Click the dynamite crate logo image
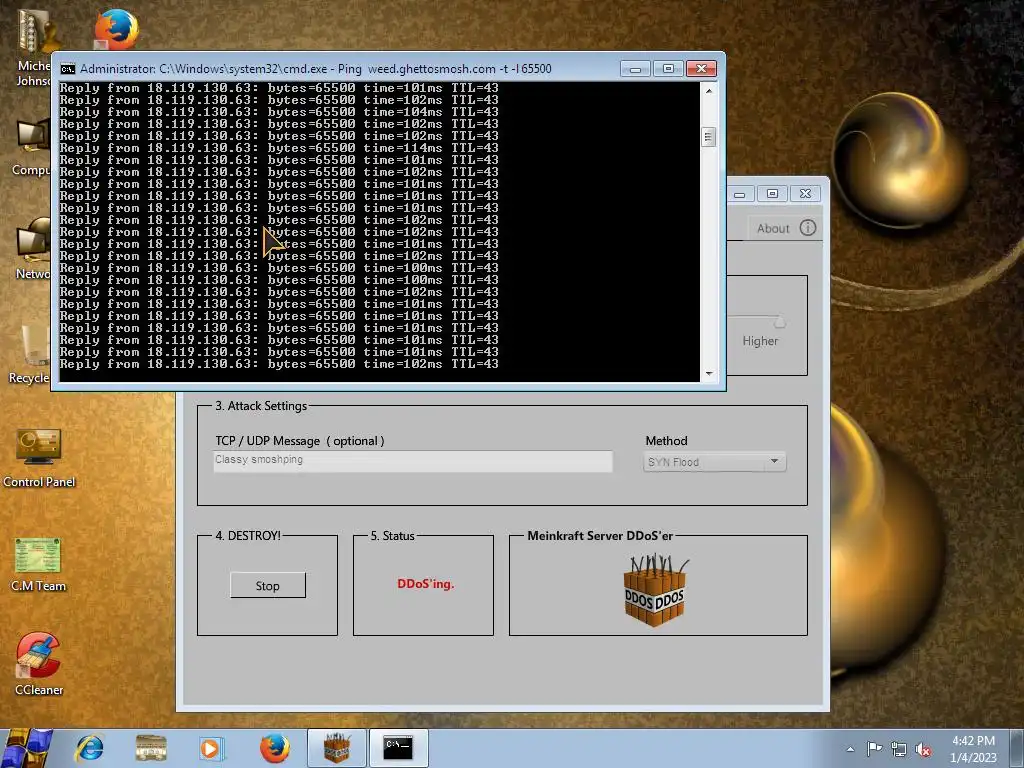1024x768 pixels. [x=654, y=590]
